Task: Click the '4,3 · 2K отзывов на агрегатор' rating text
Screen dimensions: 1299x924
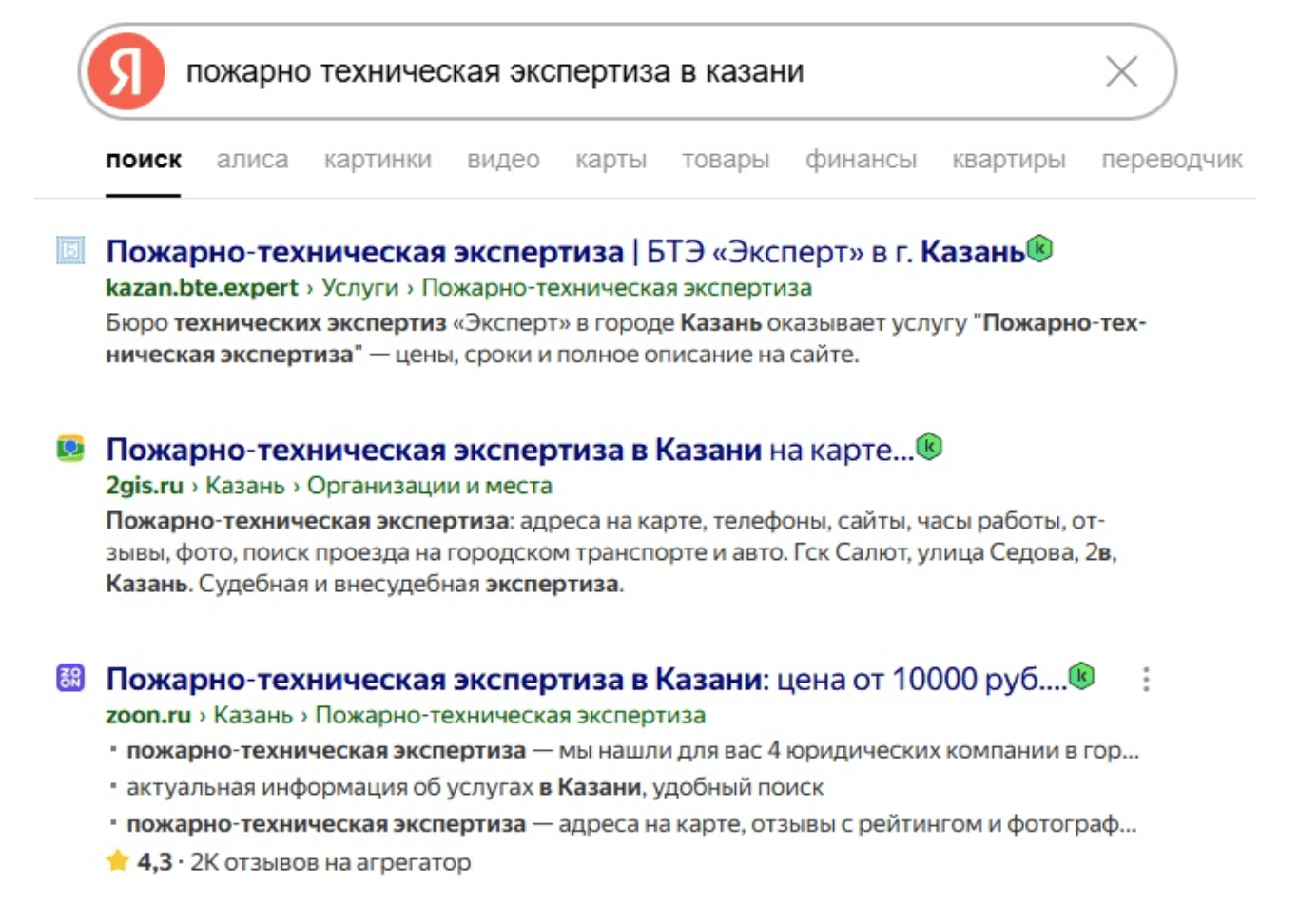Action: [303, 862]
